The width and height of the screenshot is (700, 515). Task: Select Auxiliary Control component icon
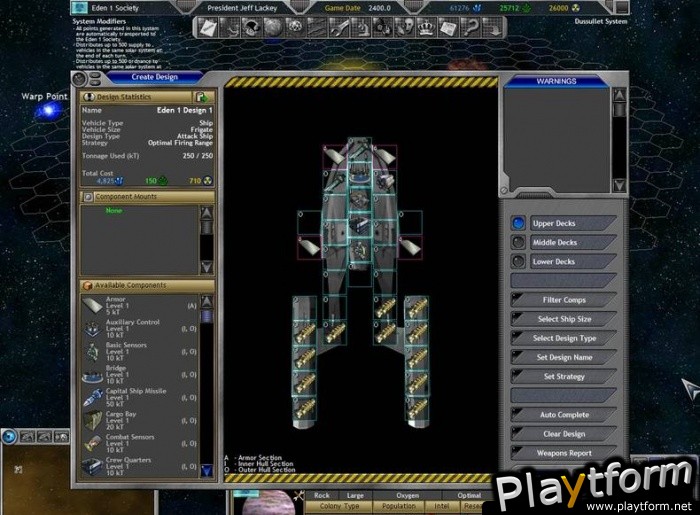point(92,329)
